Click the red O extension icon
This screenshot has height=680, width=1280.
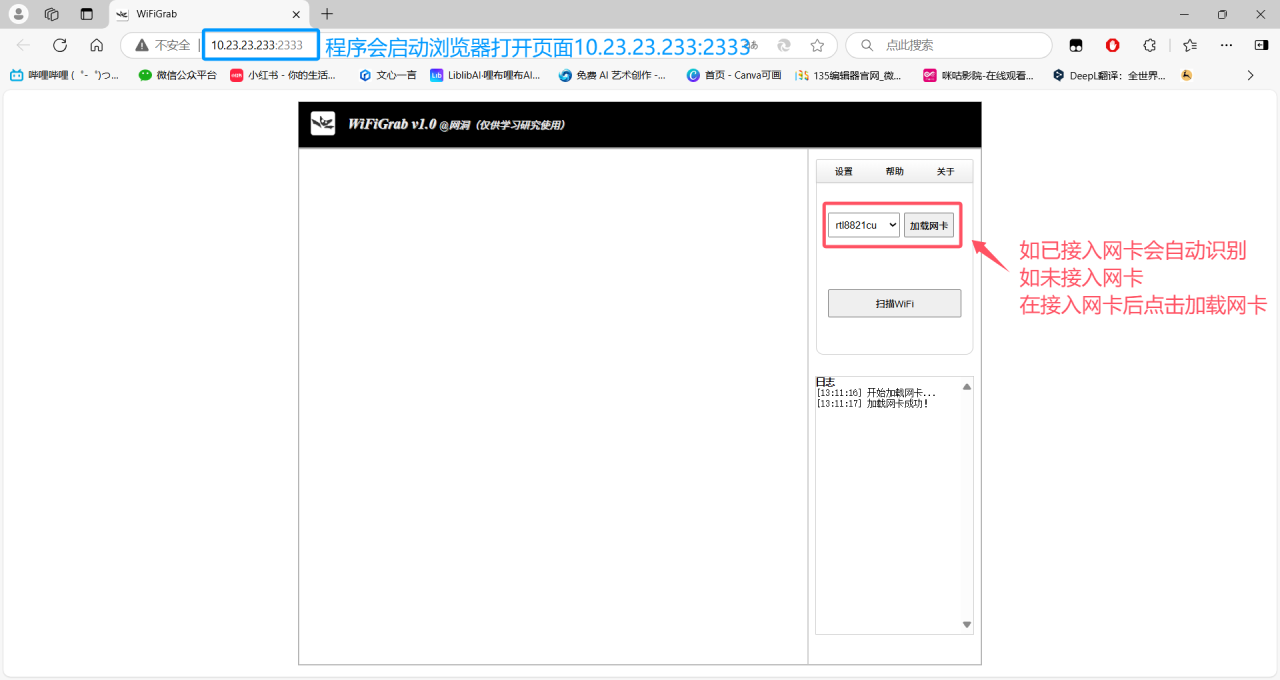point(1113,45)
